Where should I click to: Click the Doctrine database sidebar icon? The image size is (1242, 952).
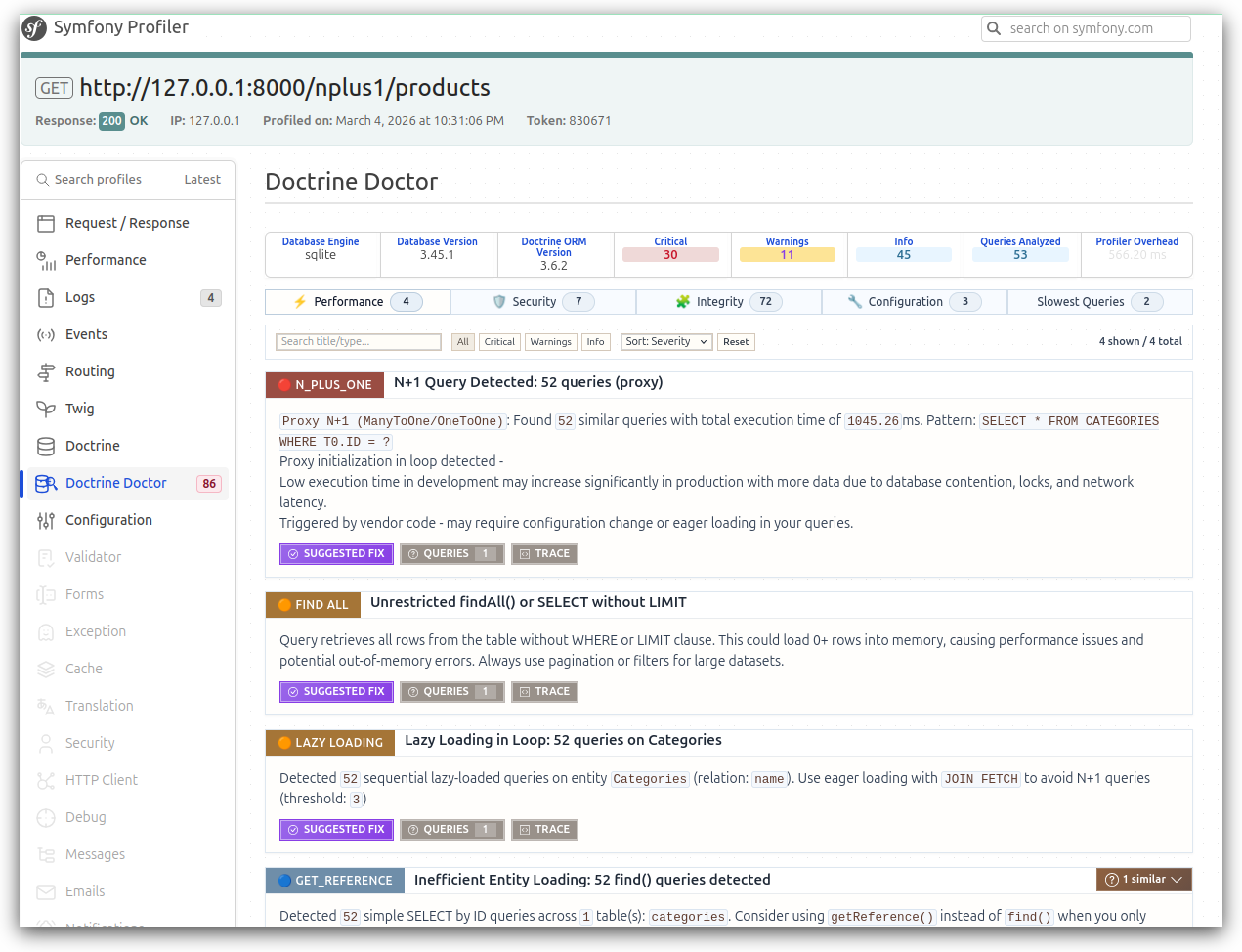coord(46,446)
